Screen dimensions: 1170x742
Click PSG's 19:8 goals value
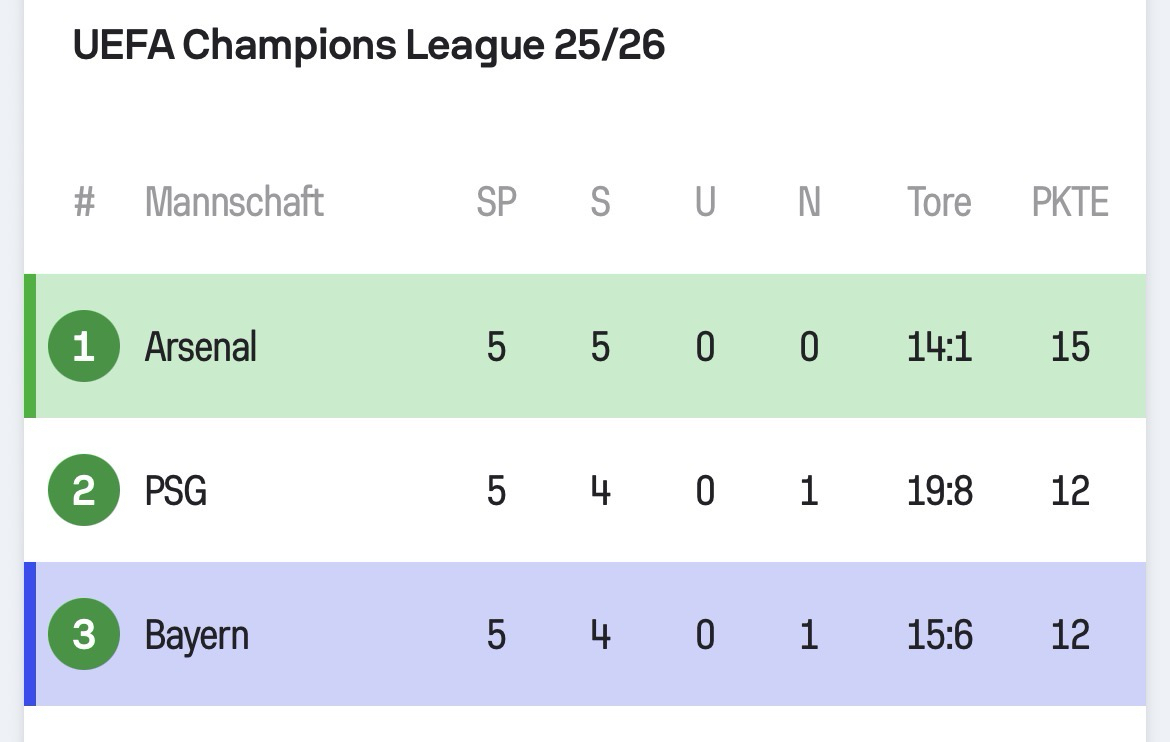pos(939,491)
